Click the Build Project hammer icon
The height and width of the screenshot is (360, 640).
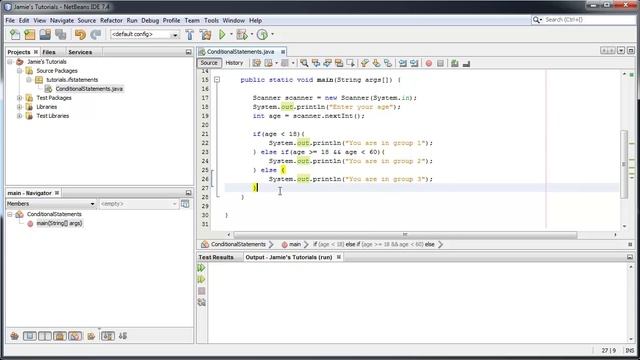[x=190, y=35]
